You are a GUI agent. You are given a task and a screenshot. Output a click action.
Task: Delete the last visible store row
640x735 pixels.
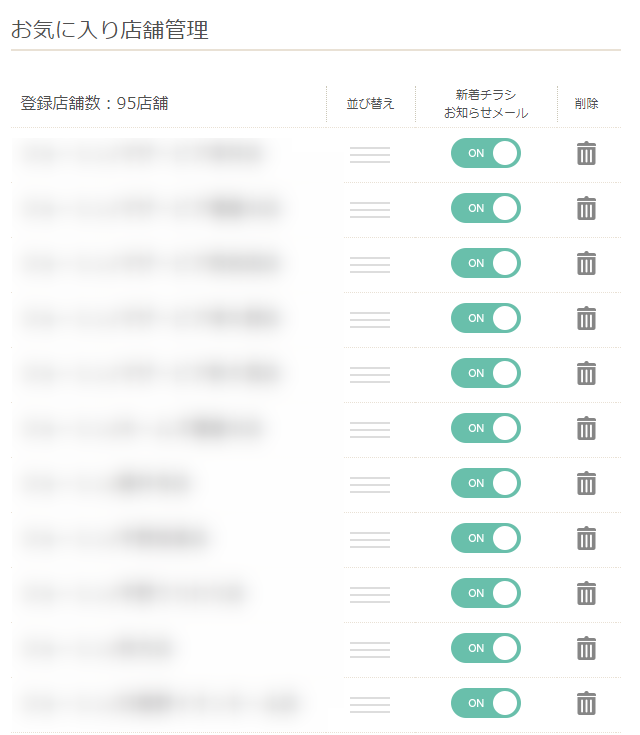point(587,704)
